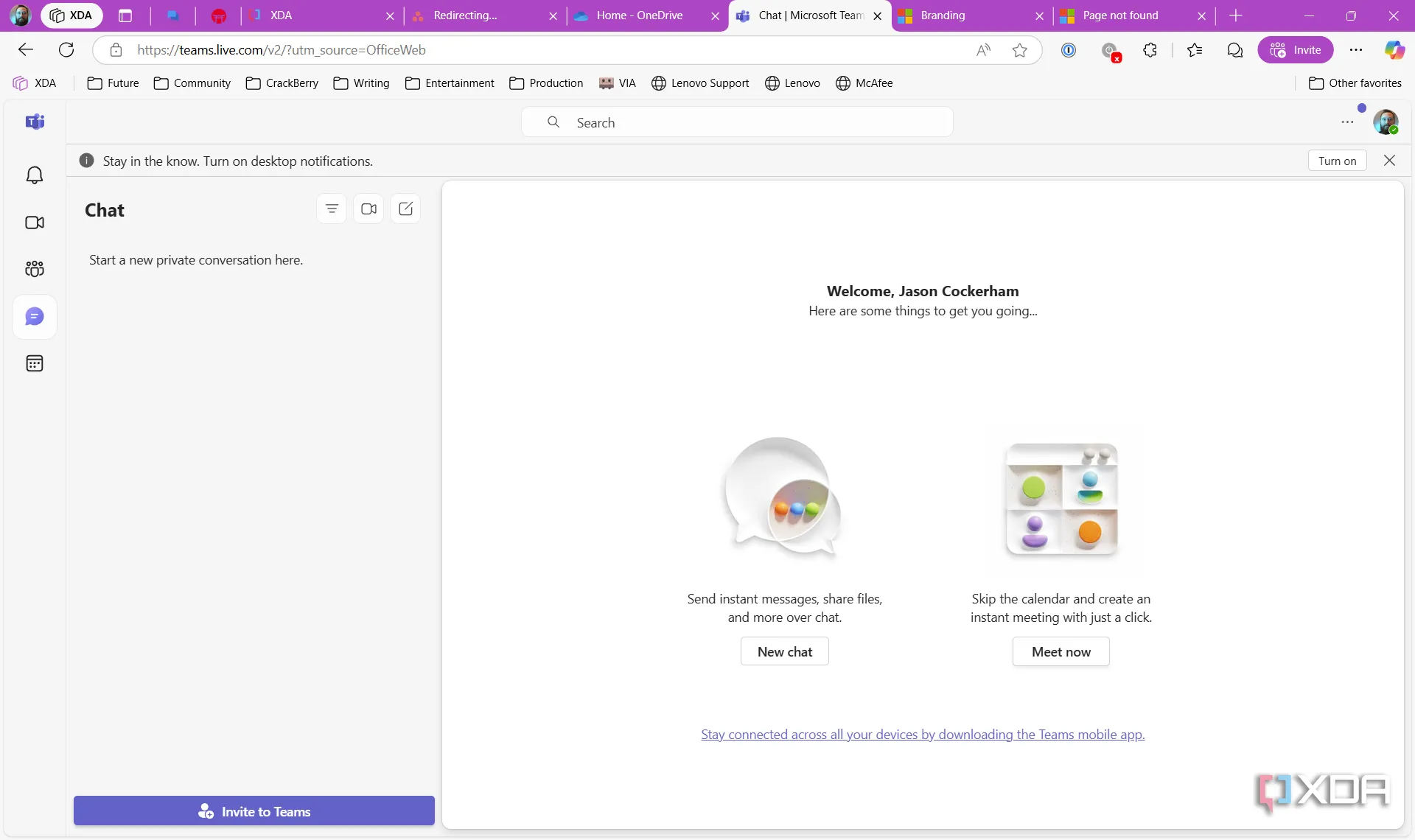Click the Meet now button
Viewport: 1415px width, 840px height.
(1061, 652)
